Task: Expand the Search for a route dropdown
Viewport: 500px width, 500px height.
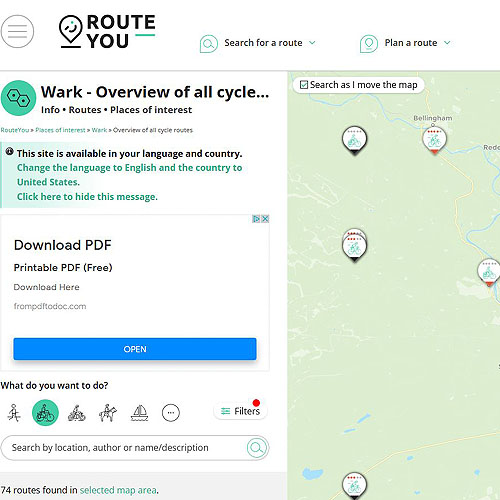Action: [x=312, y=43]
